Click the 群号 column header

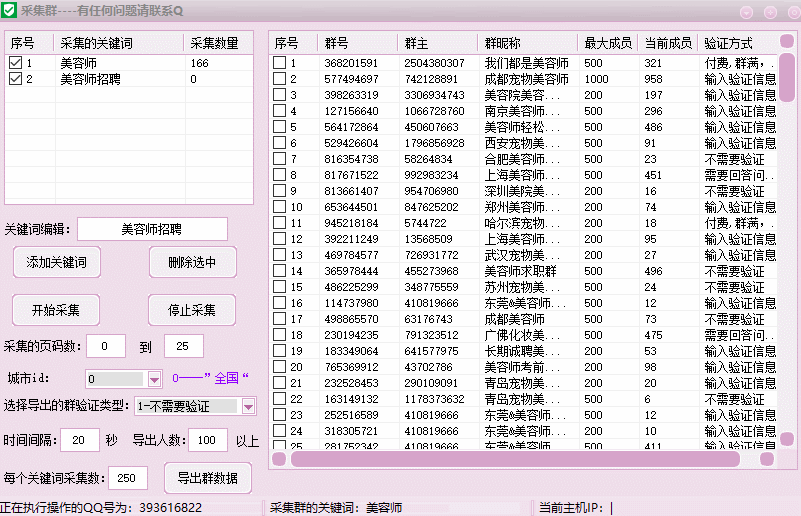pos(358,43)
